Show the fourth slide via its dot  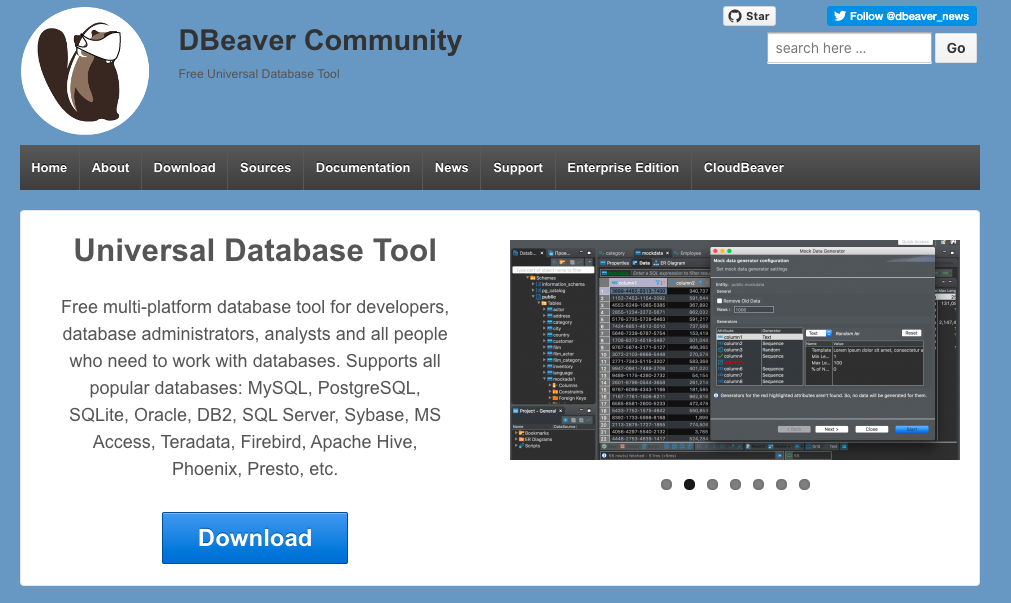pos(736,484)
